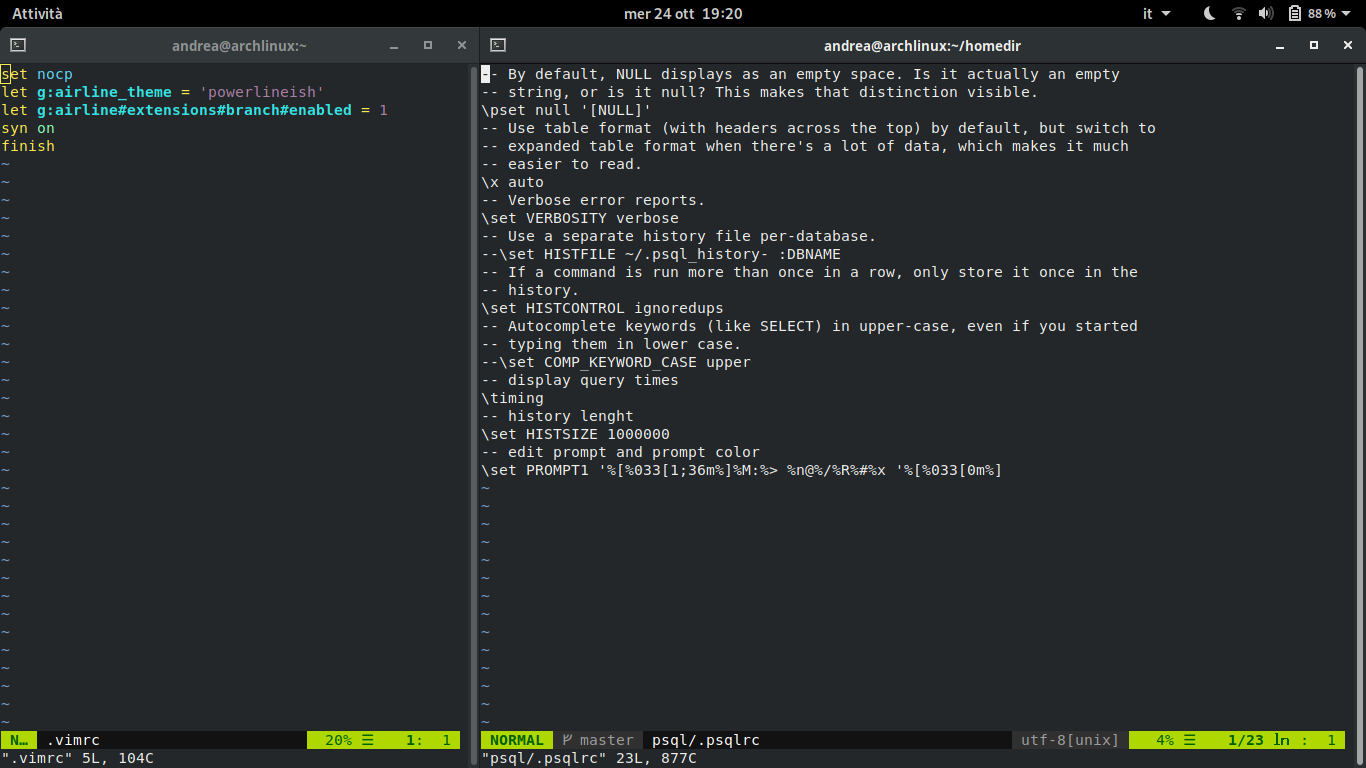Click the terminal icon in the left window titlebar
The image size is (1366, 768).
point(17,45)
